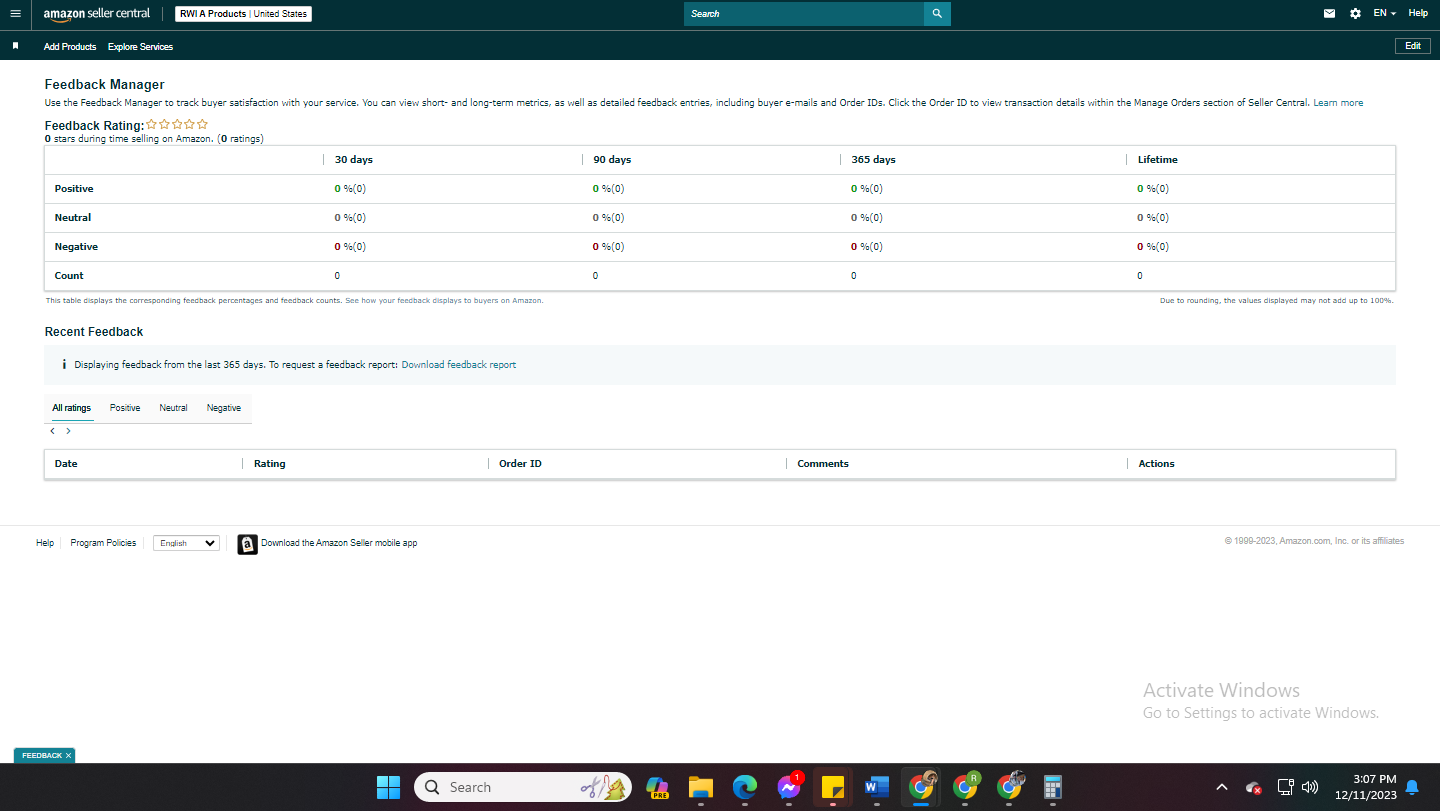Switch to the Neutral feedback tab

click(x=173, y=408)
